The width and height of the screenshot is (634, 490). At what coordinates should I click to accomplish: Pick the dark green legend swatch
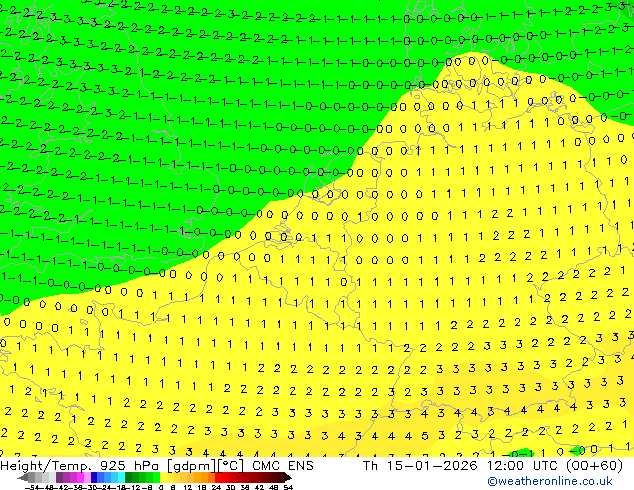coord(129,478)
